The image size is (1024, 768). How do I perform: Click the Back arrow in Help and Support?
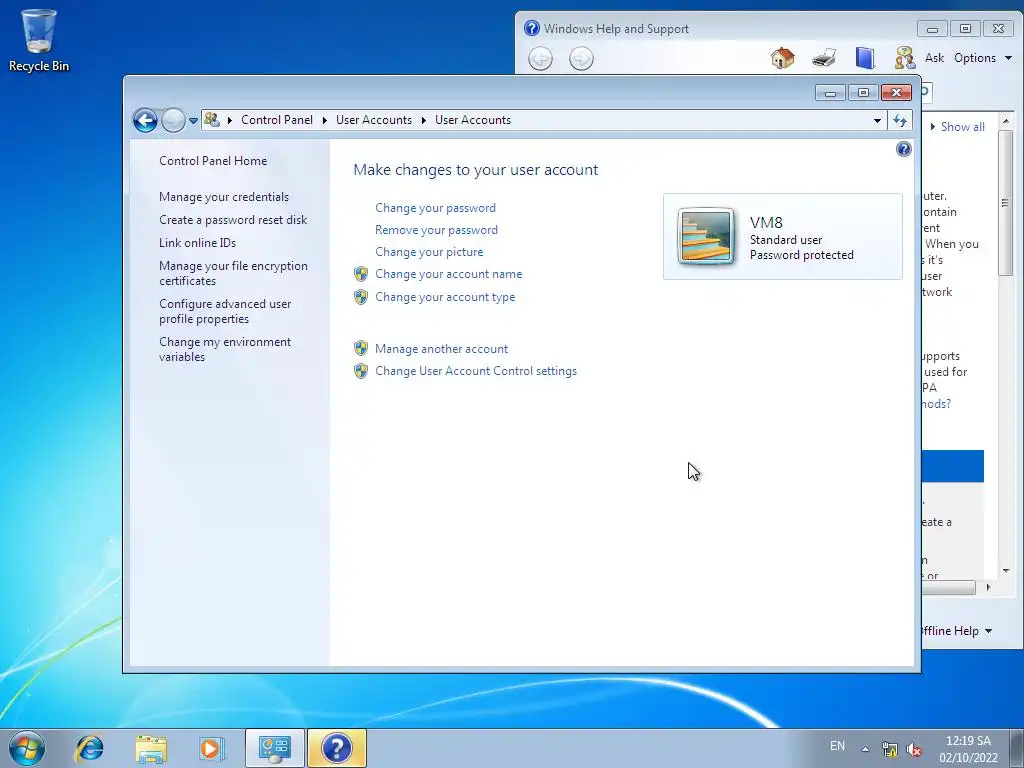[x=540, y=59]
